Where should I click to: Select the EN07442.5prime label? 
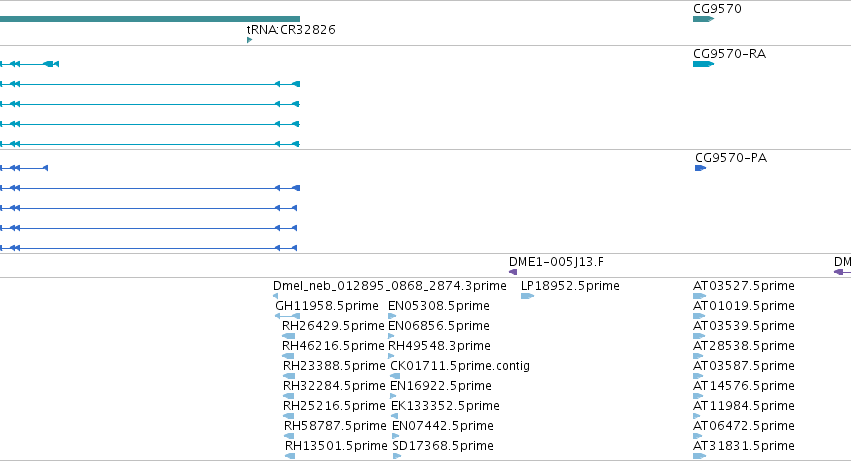click(x=443, y=426)
